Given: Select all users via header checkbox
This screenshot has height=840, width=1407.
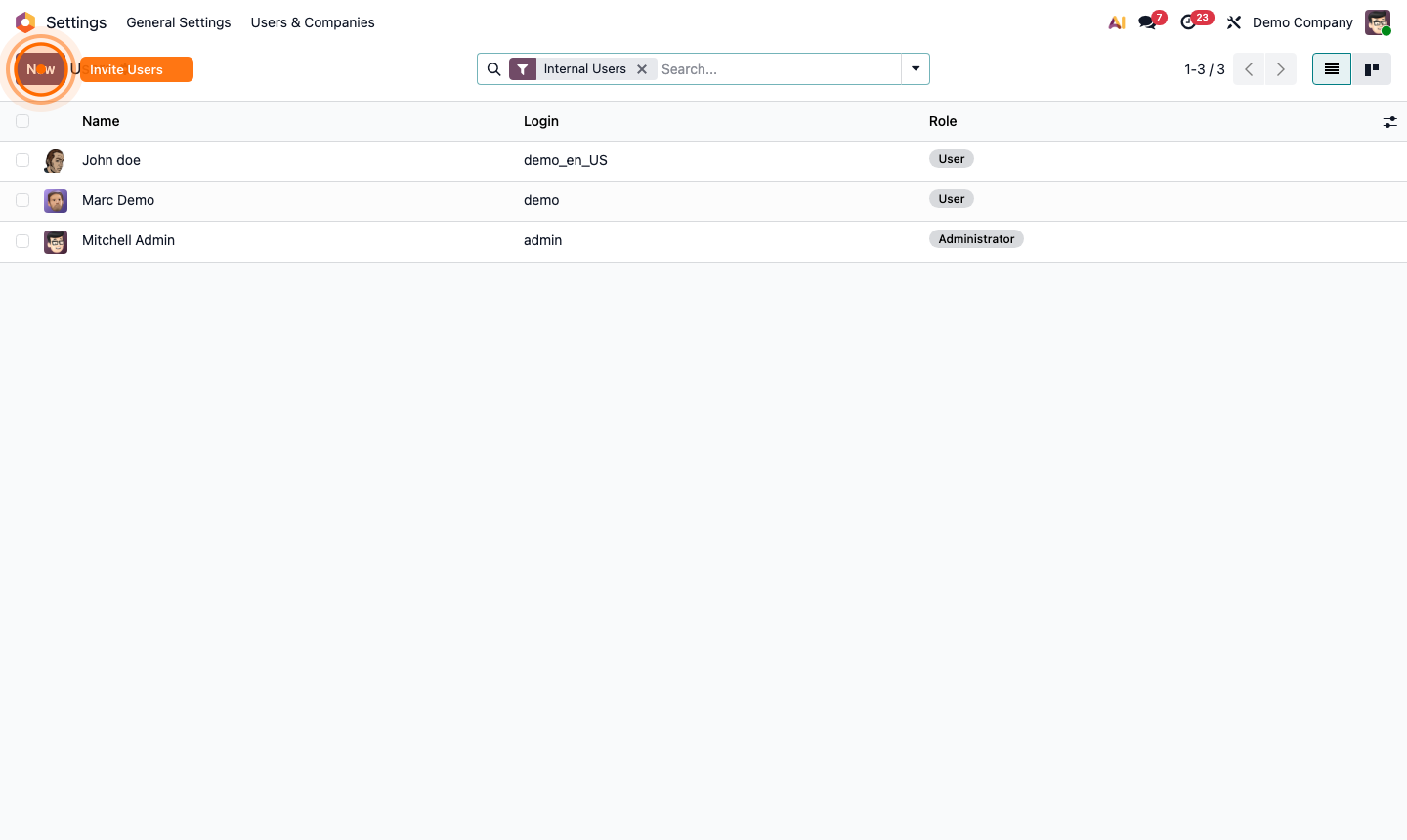Looking at the screenshot, I should pos(22,120).
